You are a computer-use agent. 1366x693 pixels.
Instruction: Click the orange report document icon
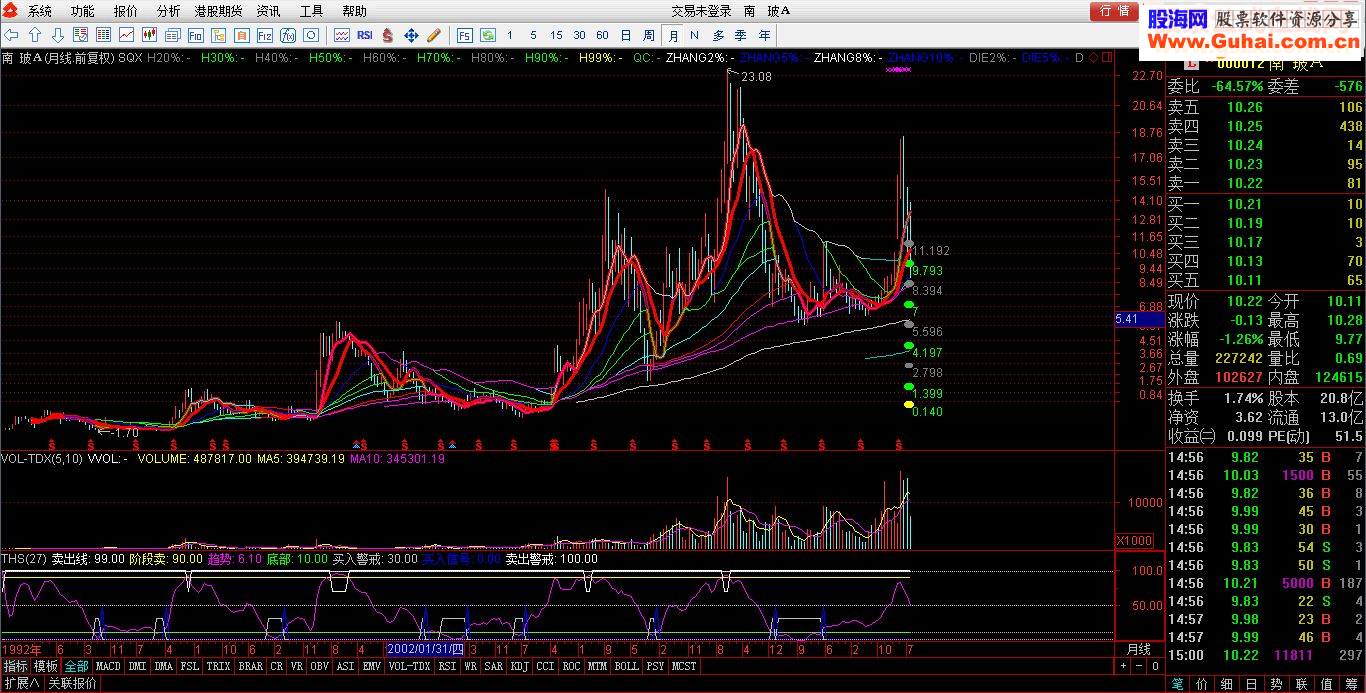[x=242, y=35]
